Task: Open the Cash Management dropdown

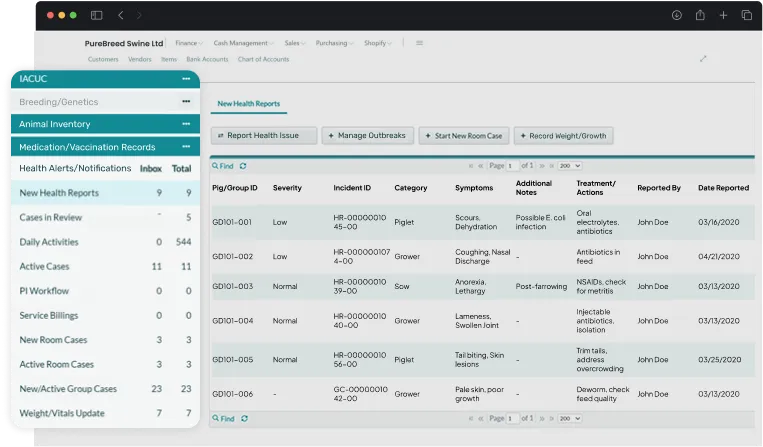Action: point(243,43)
